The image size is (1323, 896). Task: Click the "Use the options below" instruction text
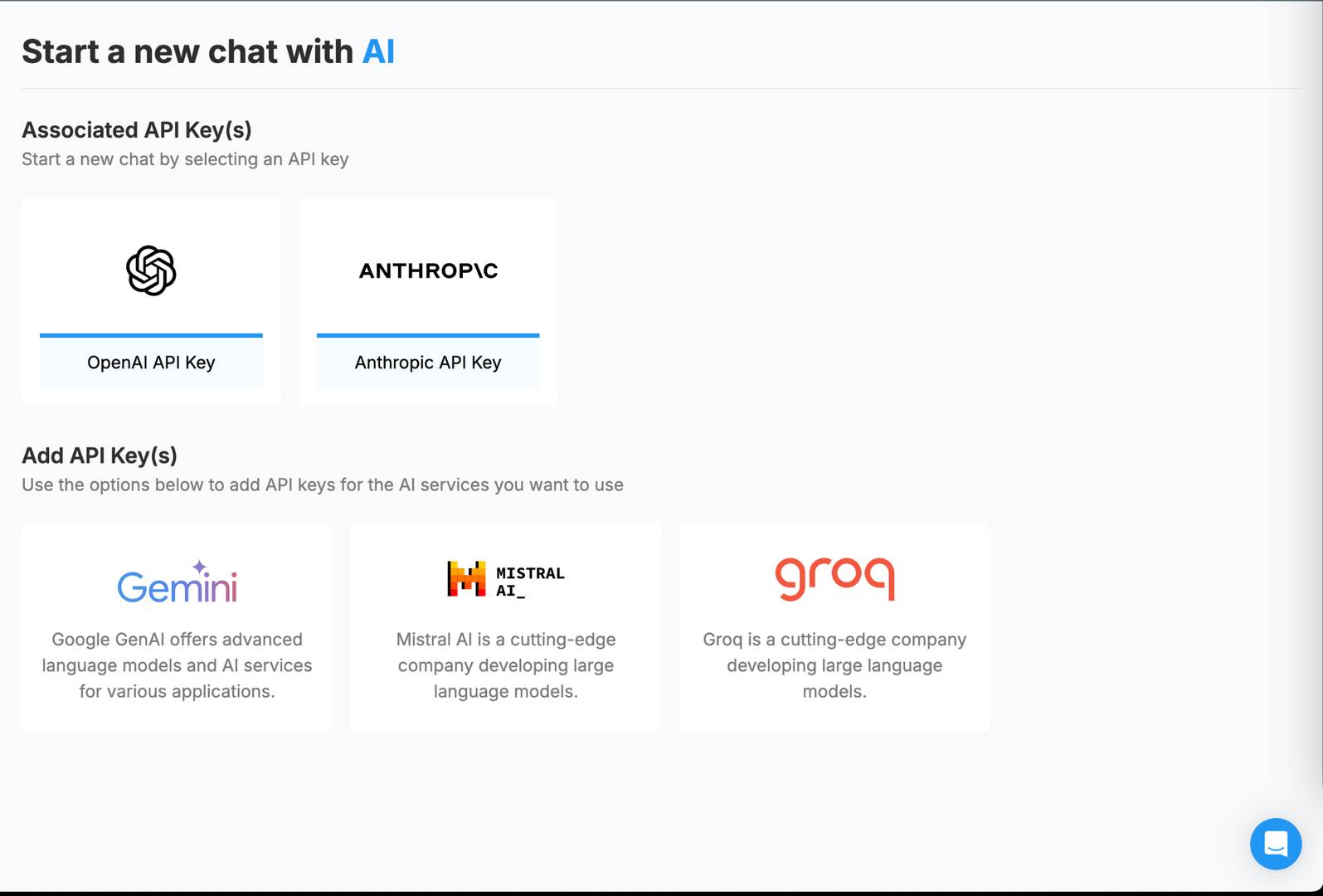click(x=322, y=485)
